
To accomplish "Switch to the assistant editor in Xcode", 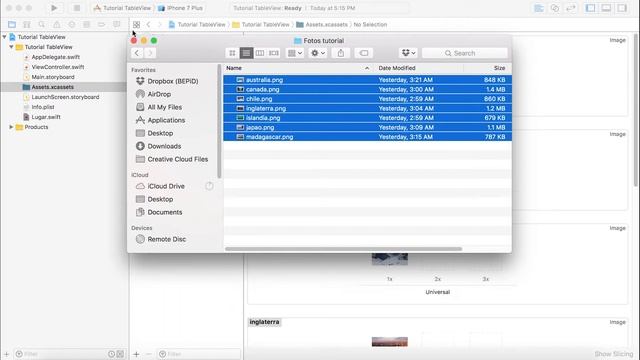I will click(x=555, y=8).
